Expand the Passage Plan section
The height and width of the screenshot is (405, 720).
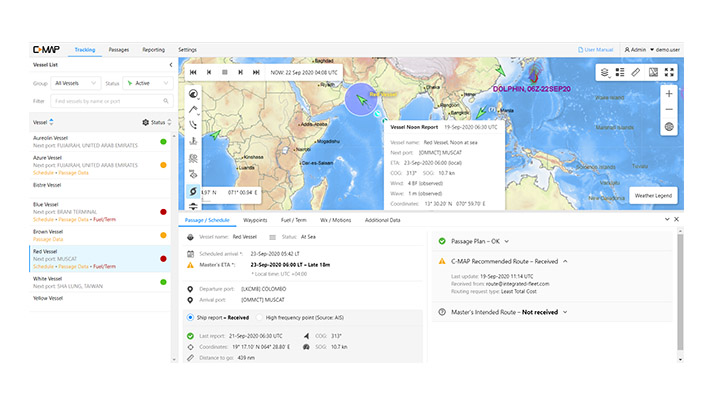click(x=507, y=241)
